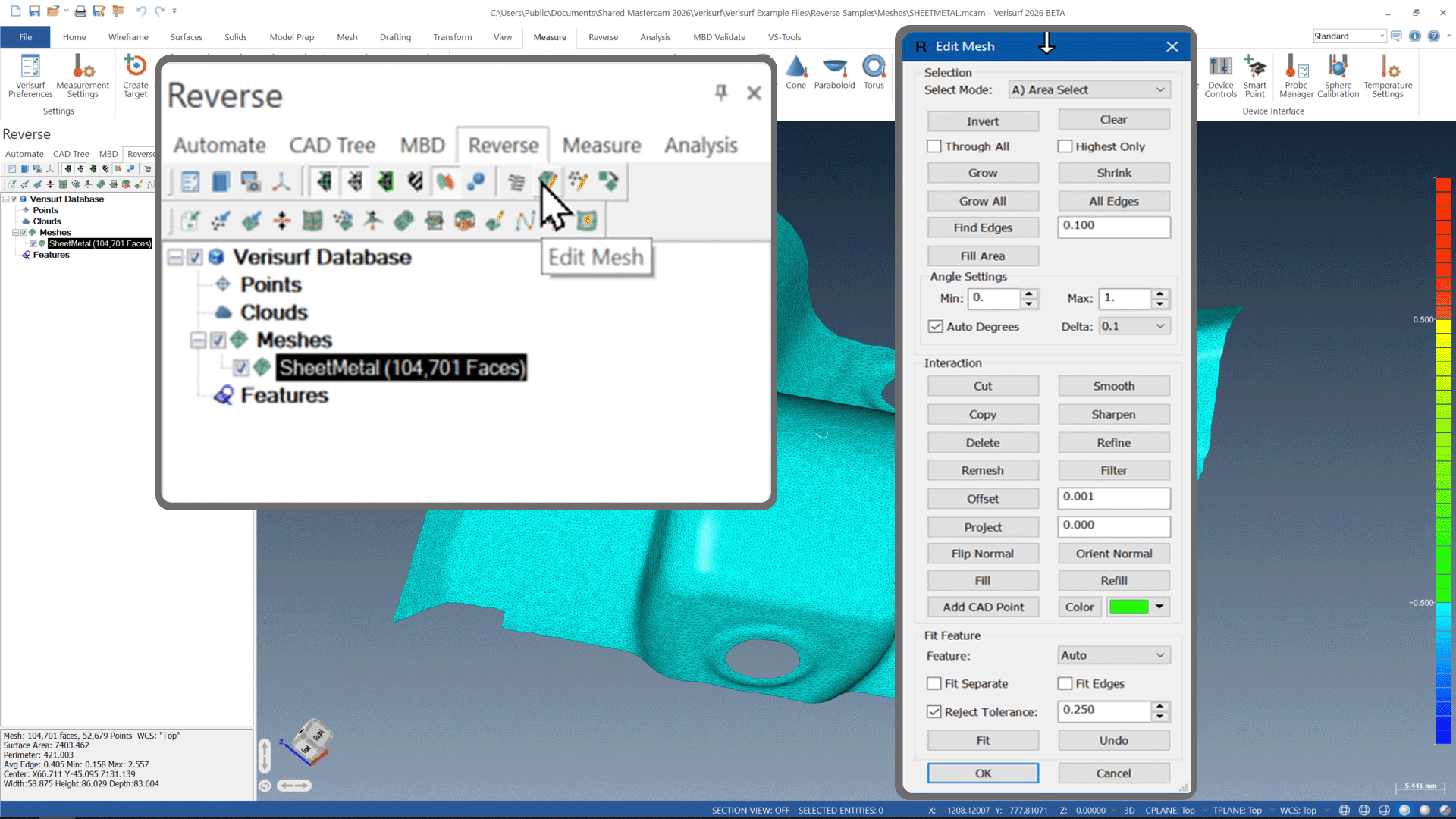The height and width of the screenshot is (819, 1456).
Task: Click the Undo arrow icon in quick access toolbar
Action: click(141, 11)
